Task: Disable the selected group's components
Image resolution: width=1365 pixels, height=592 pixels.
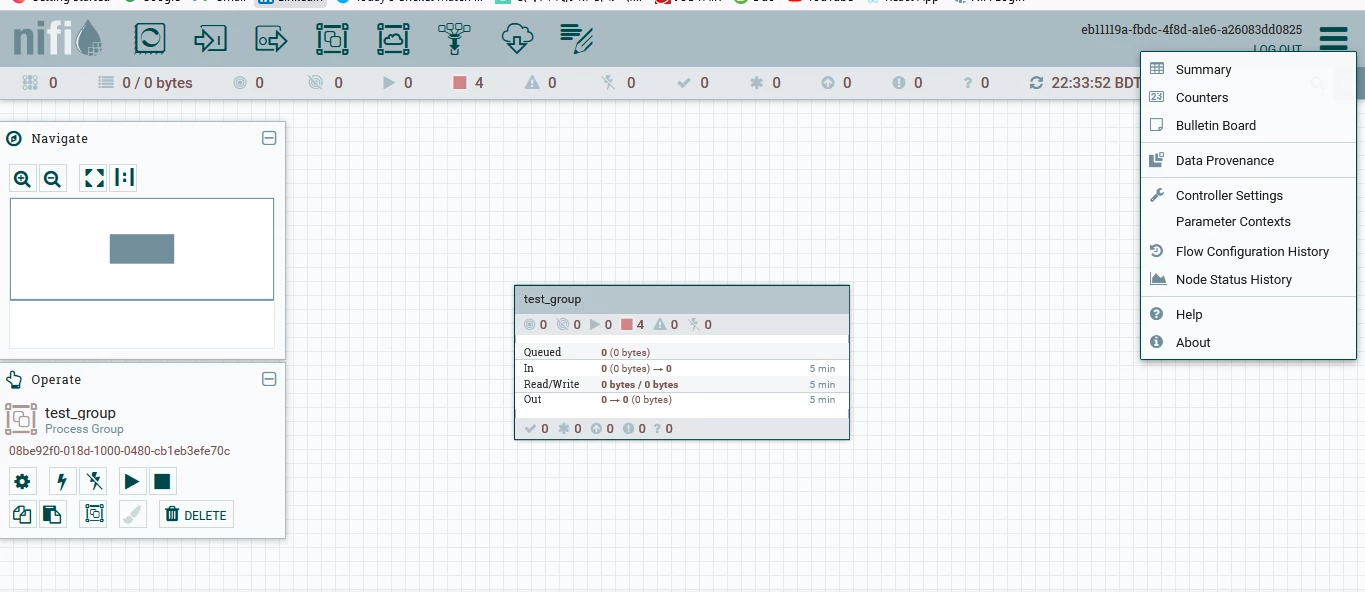Action: pyautogui.click(x=94, y=482)
